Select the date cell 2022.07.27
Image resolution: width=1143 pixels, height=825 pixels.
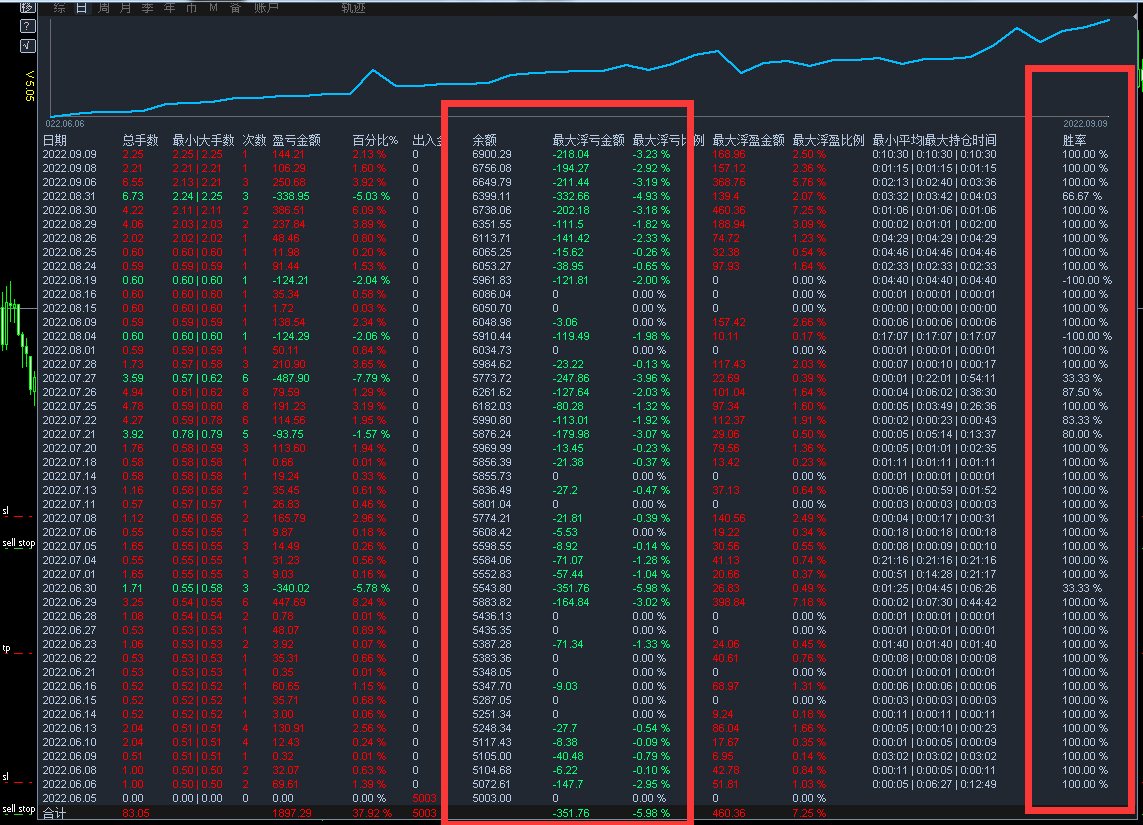(69, 378)
